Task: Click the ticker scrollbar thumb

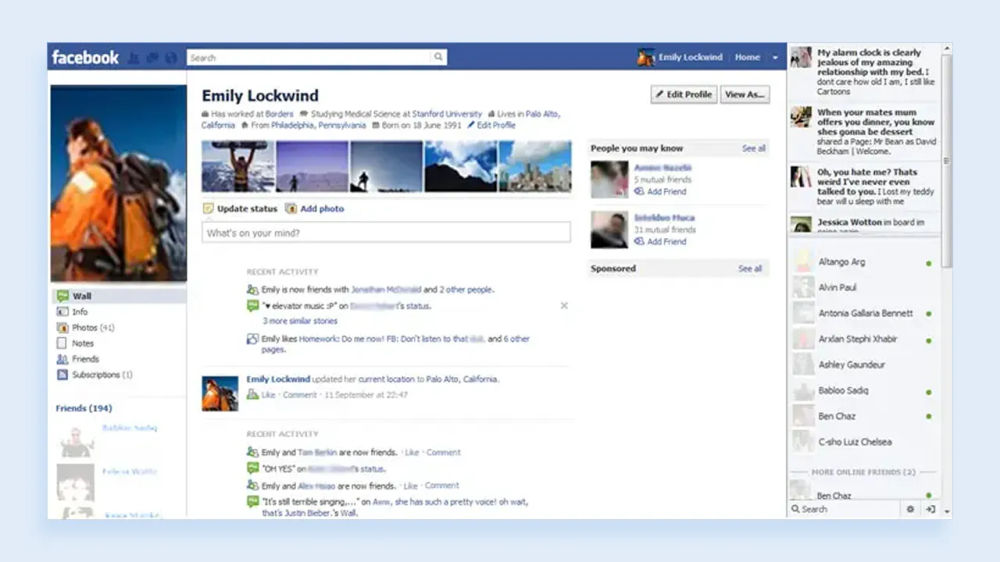Action: (946, 161)
